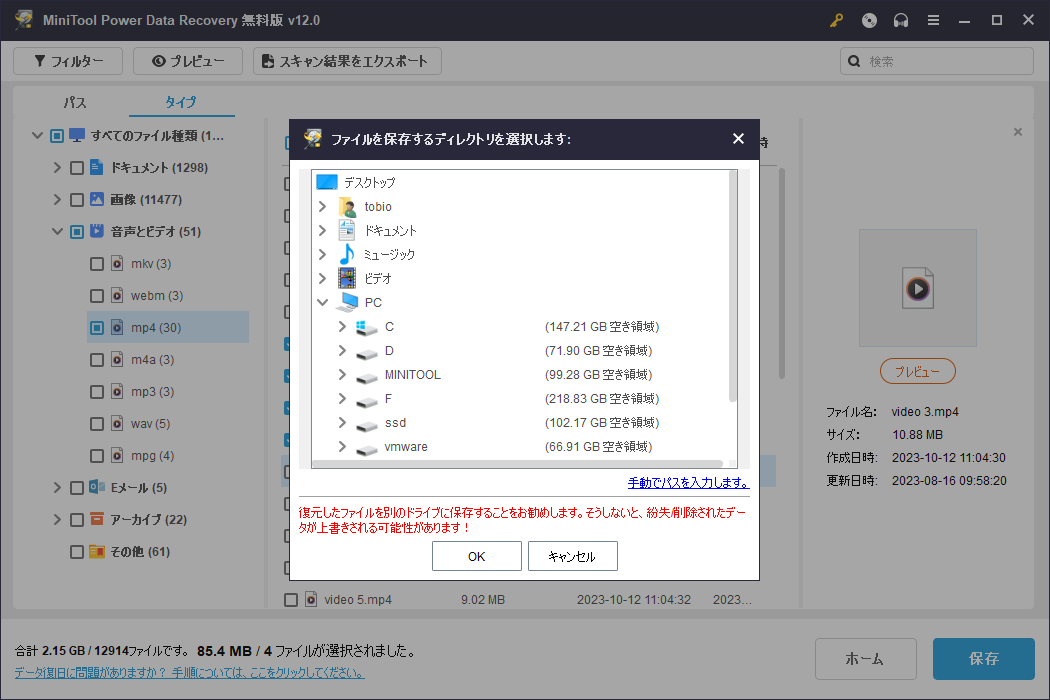Toggle the ドキュメント (1298) checkbox
This screenshot has height=700, width=1050.
pos(77,168)
